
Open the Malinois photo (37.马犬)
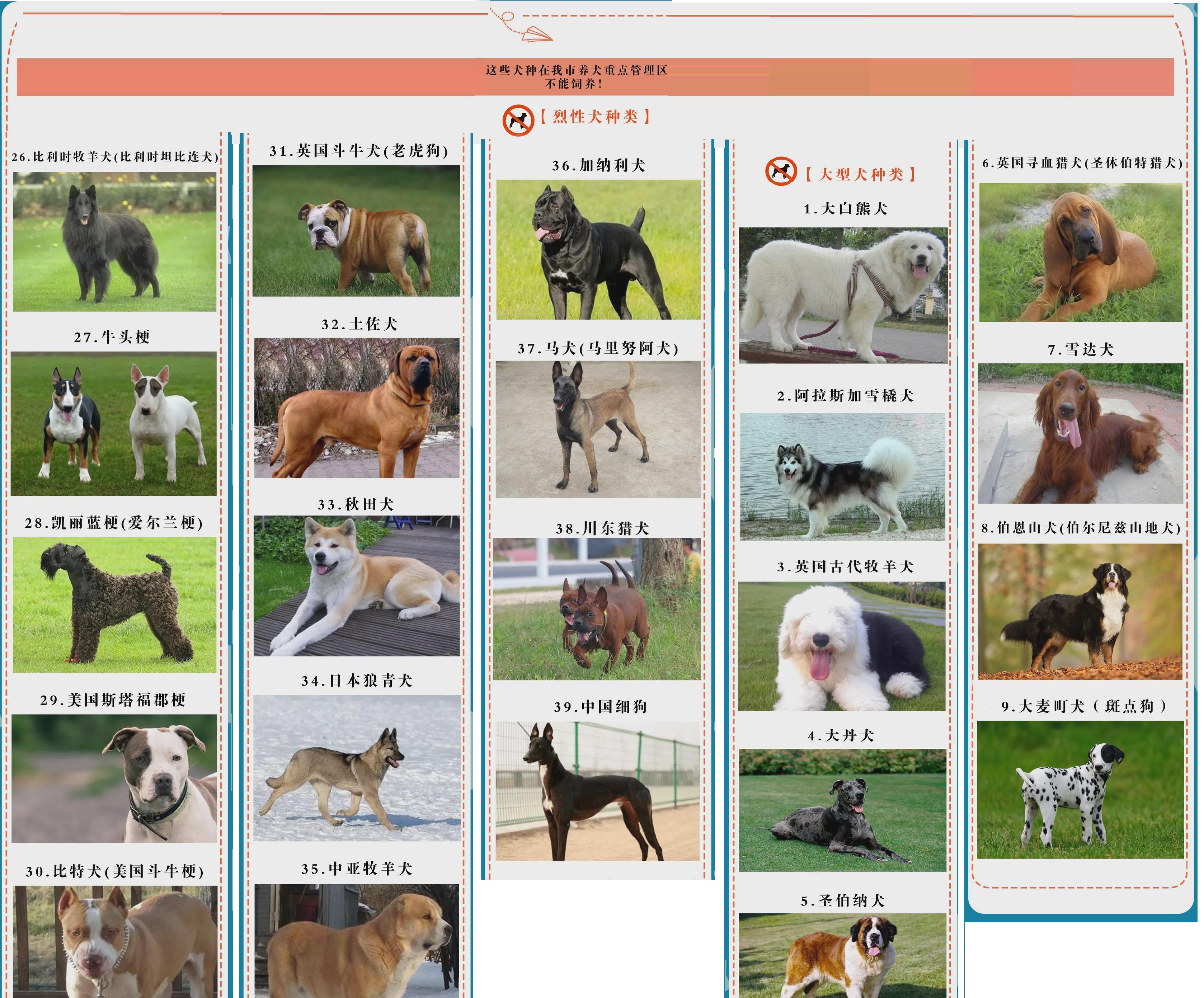tap(598, 429)
